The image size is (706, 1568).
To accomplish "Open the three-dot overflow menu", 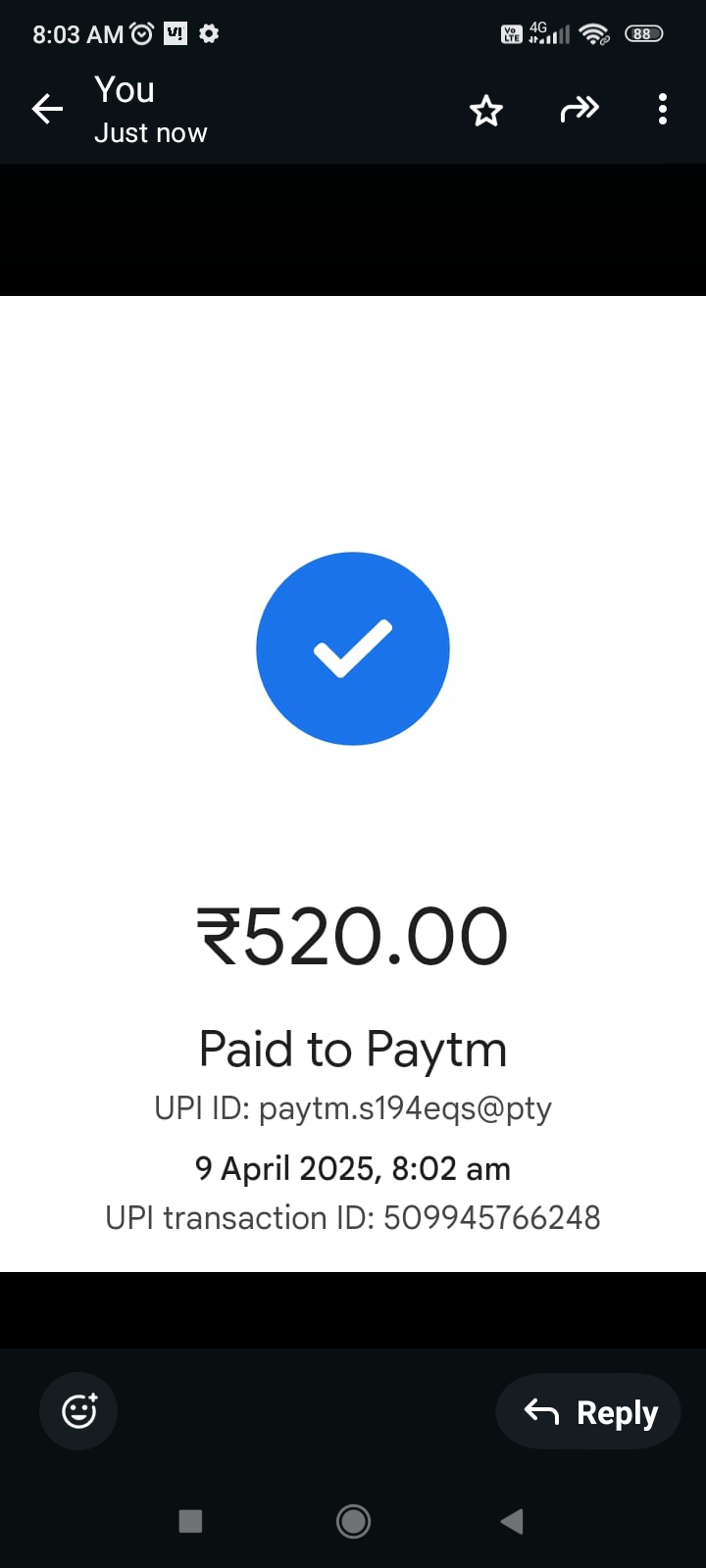I will coord(663,109).
